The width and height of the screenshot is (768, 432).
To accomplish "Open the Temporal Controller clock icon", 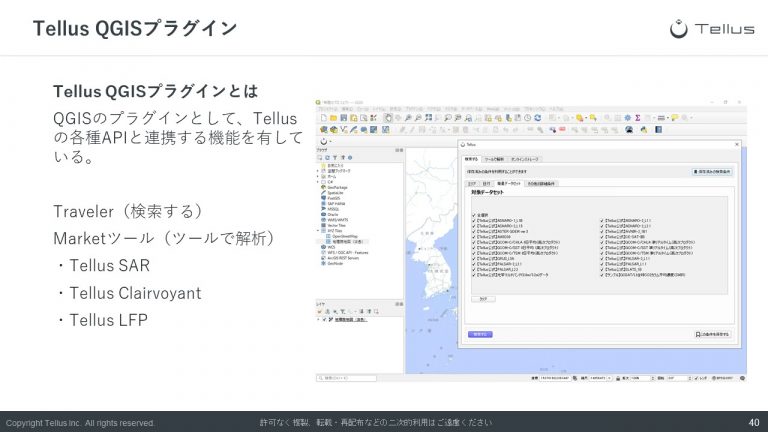I will (x=528, y=118).
